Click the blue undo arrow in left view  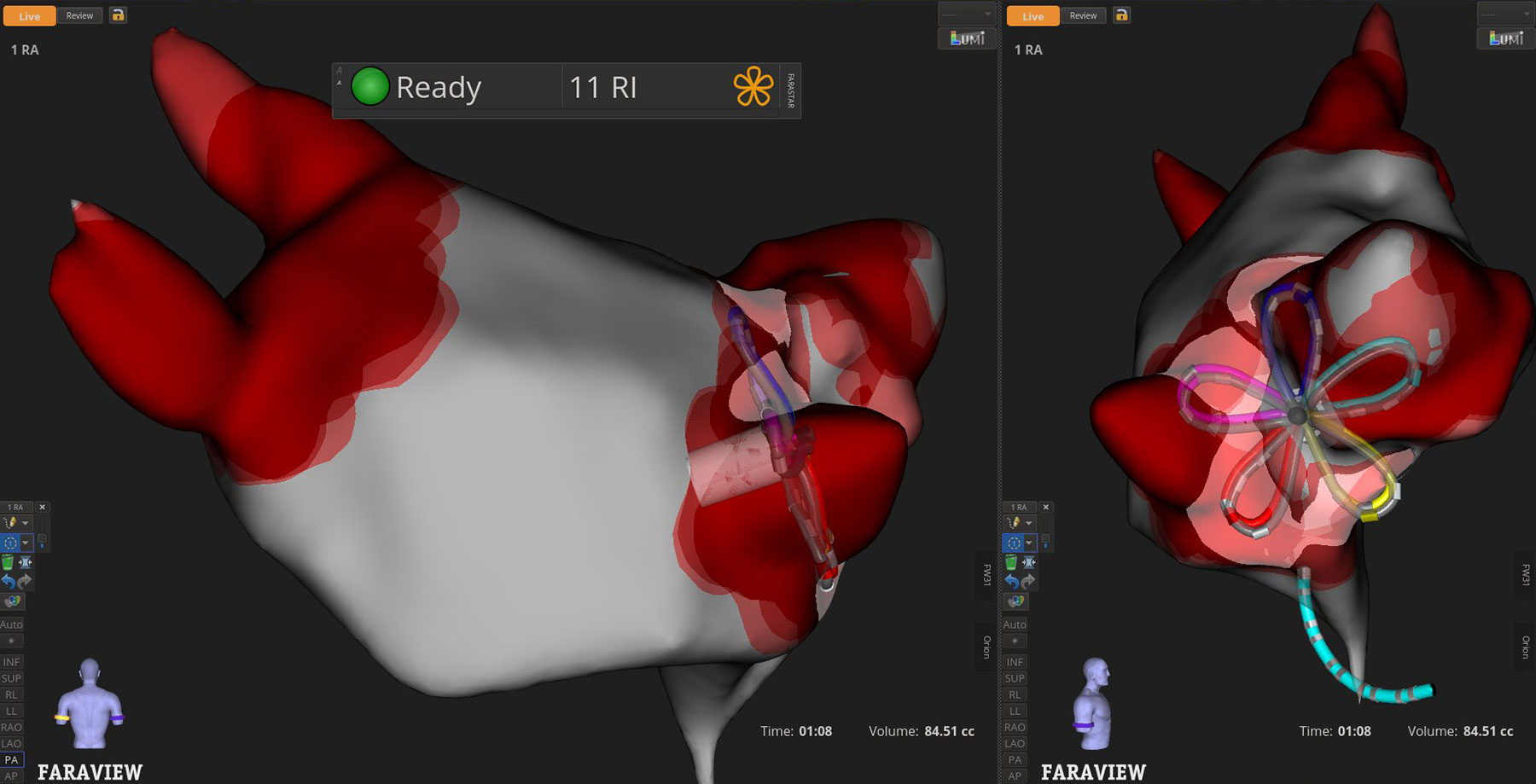8,581
